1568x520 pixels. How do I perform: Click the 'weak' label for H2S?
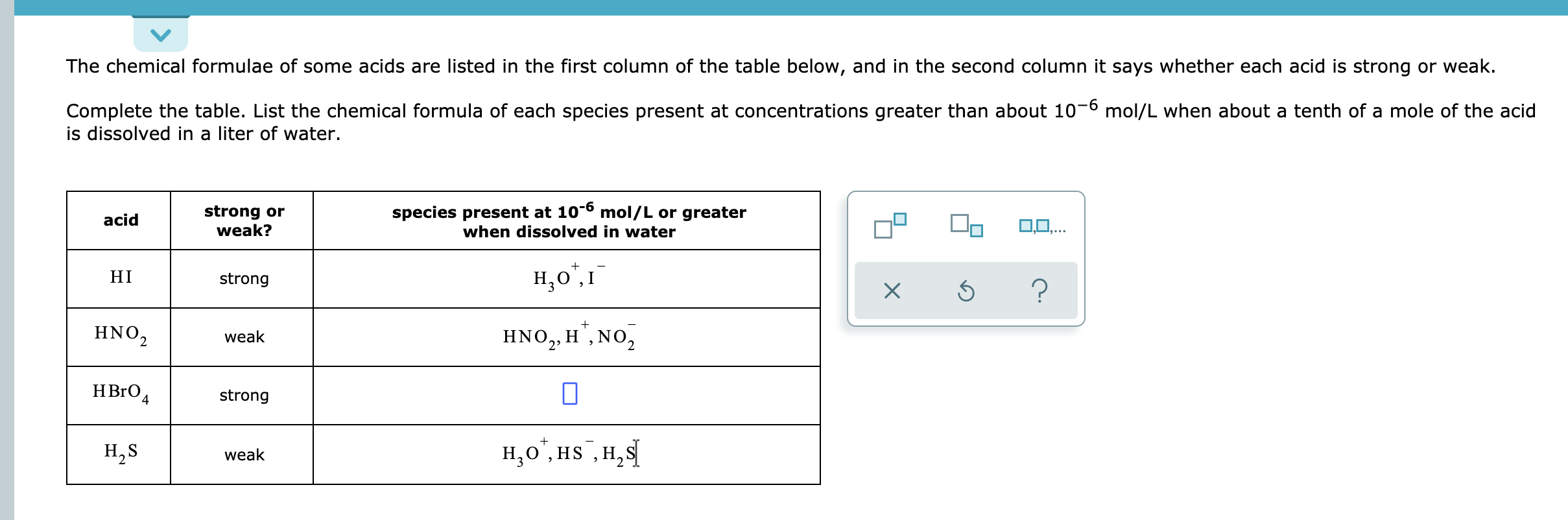pyautogui.click(x=244, y=455)
